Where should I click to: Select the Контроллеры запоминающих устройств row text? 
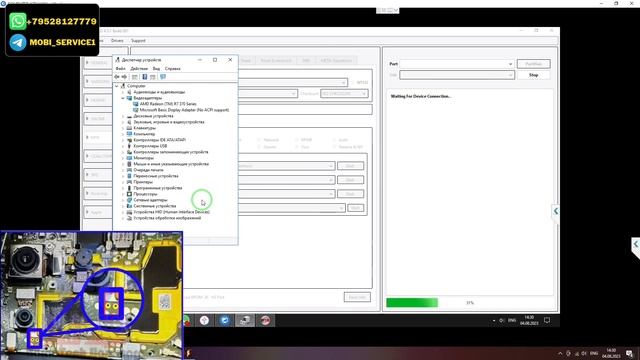click(x=171, y=152)
